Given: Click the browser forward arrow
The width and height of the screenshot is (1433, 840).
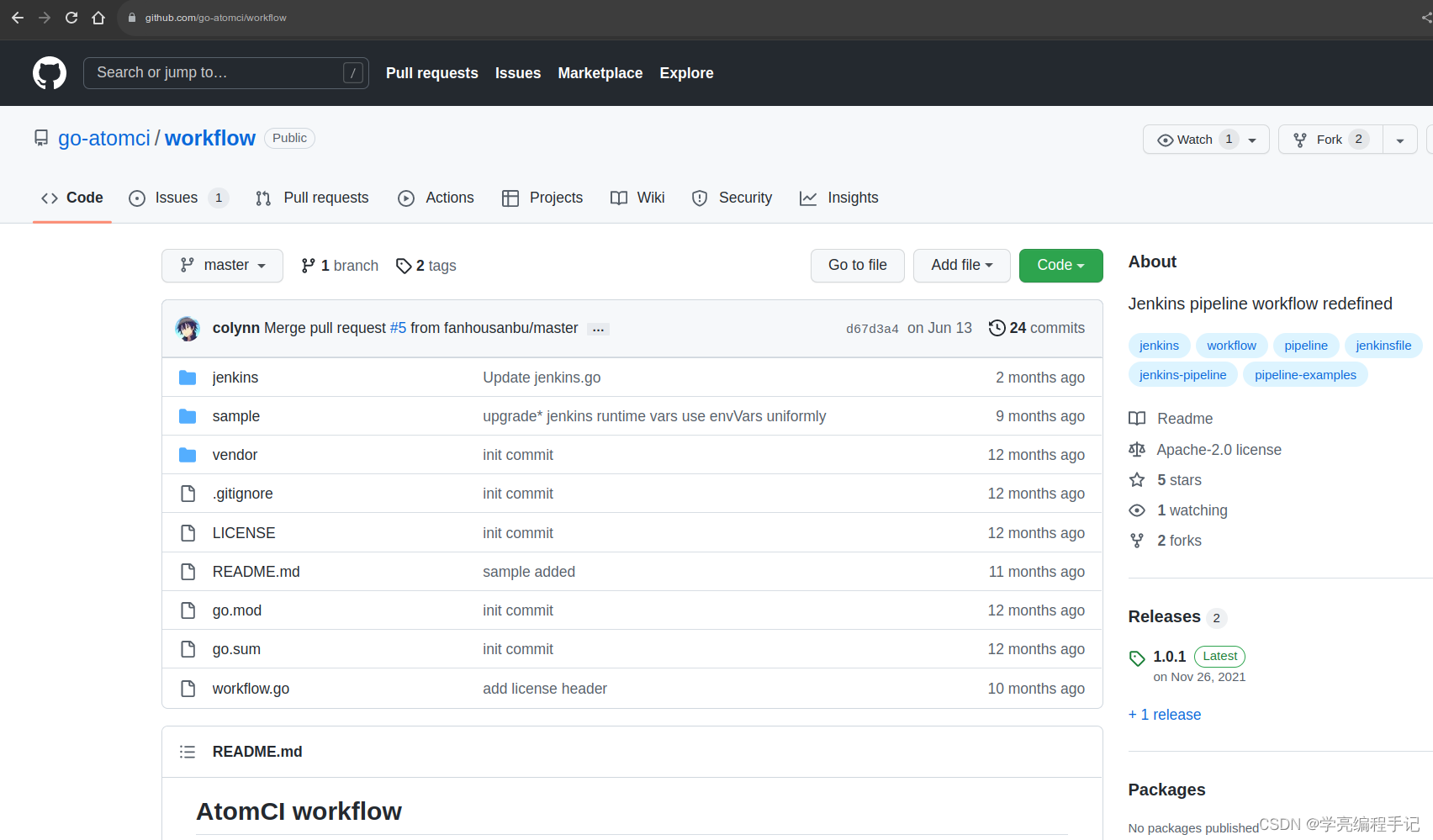Looking at the screenshot, I should [x=45, y=18].
